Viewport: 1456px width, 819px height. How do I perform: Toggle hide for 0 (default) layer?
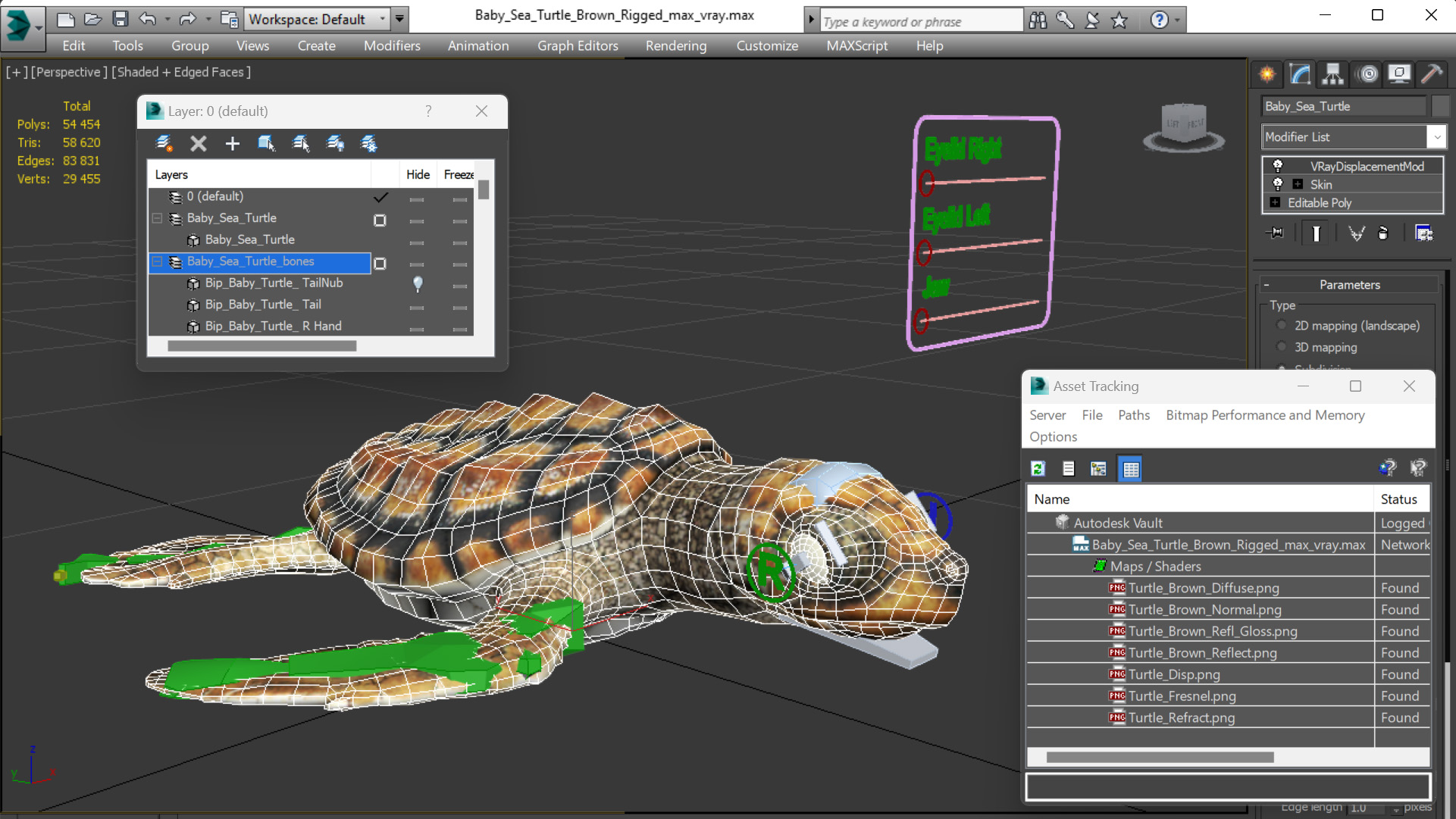(416, 198)
